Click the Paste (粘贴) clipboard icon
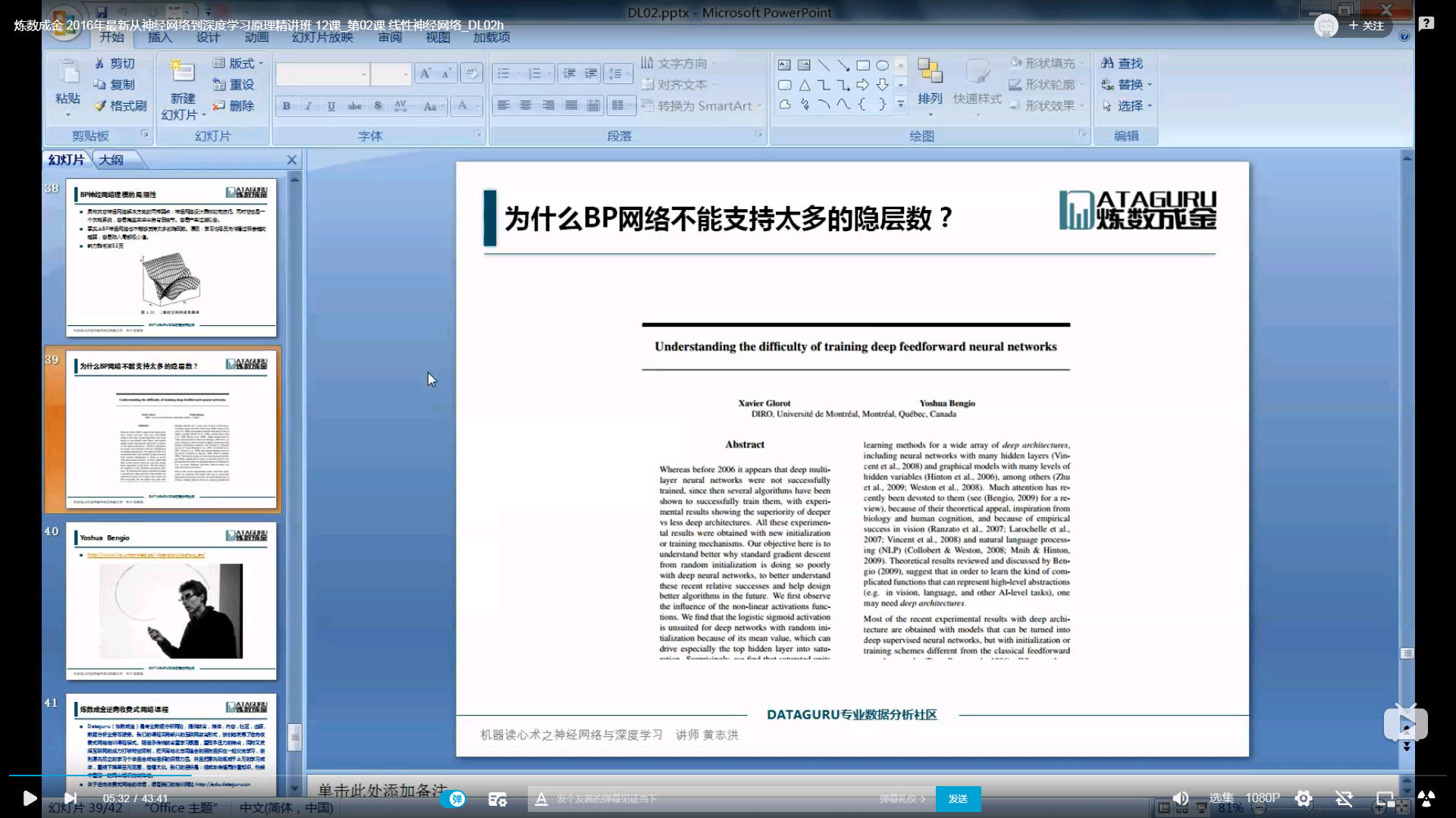1456x818 pixels. click(68, 73)
